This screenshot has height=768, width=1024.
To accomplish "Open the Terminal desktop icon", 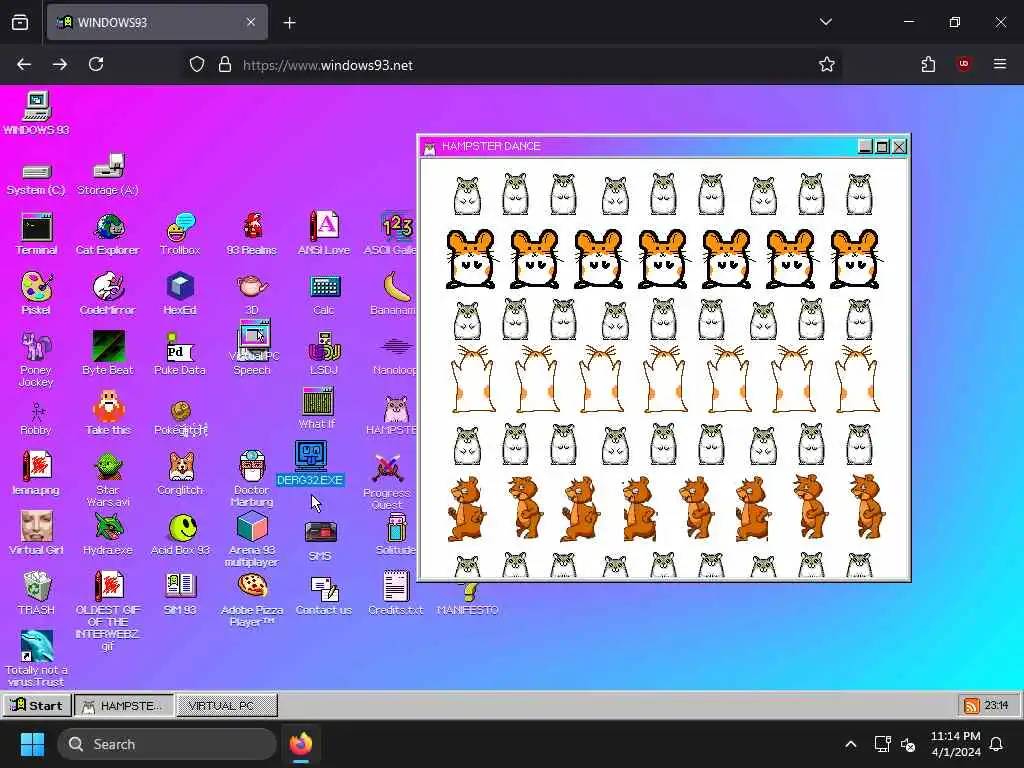I will [37, 234].
